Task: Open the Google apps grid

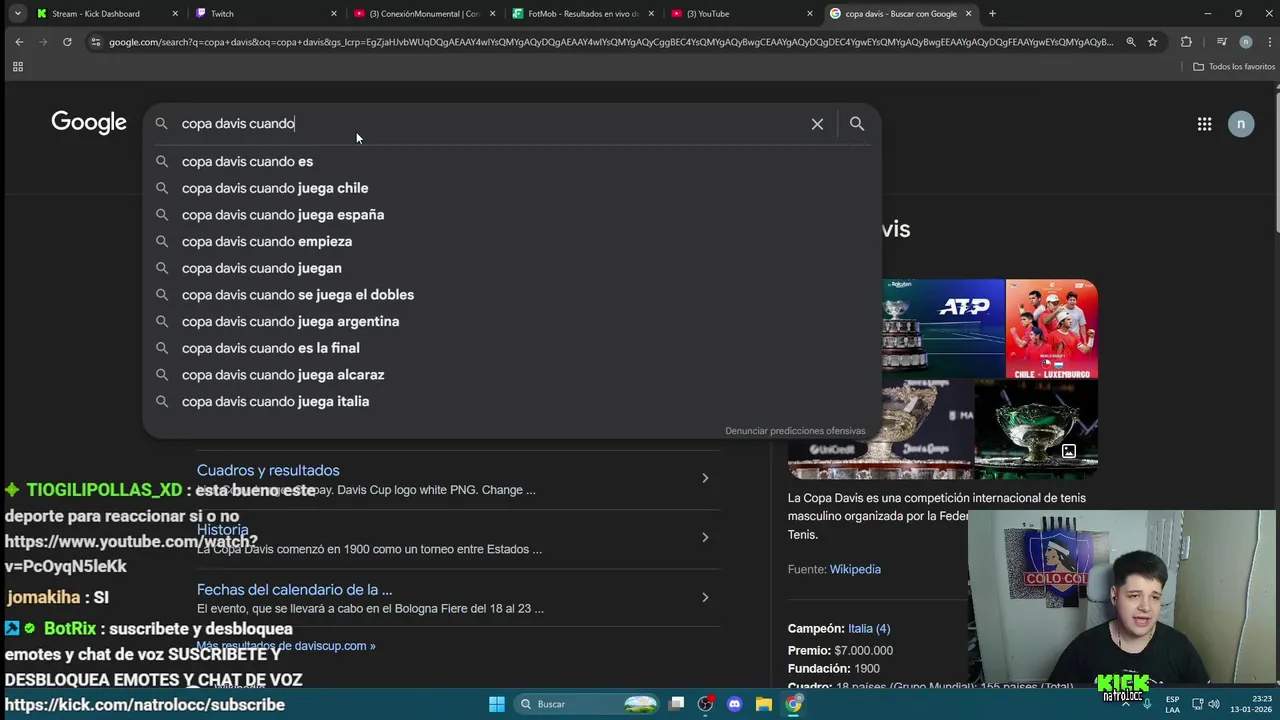Action: click(1204, 124)
